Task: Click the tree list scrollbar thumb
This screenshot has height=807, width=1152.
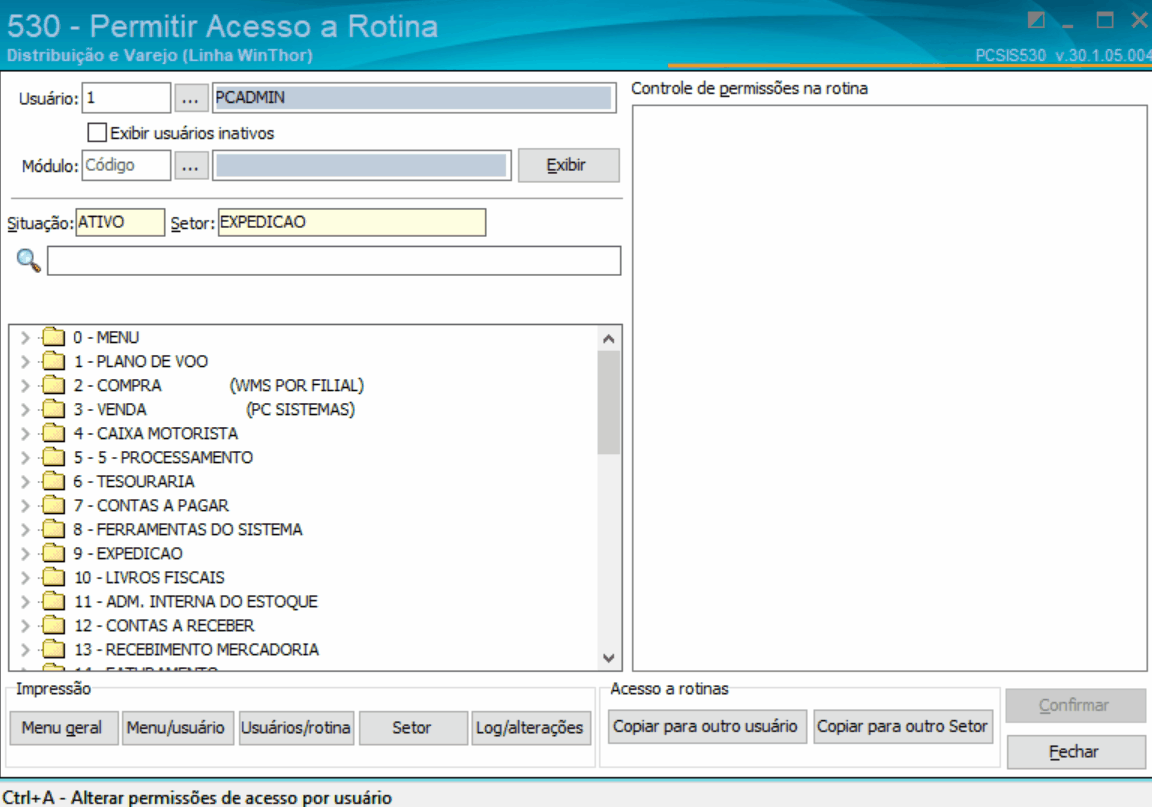Action: coord(608,403)
